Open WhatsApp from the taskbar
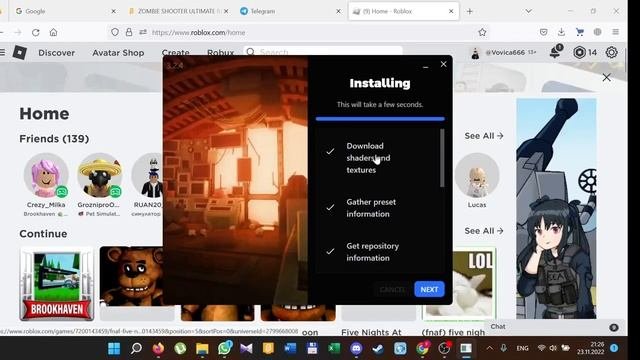This screenshot has height=360, width=640. click(x=224, y=348)
